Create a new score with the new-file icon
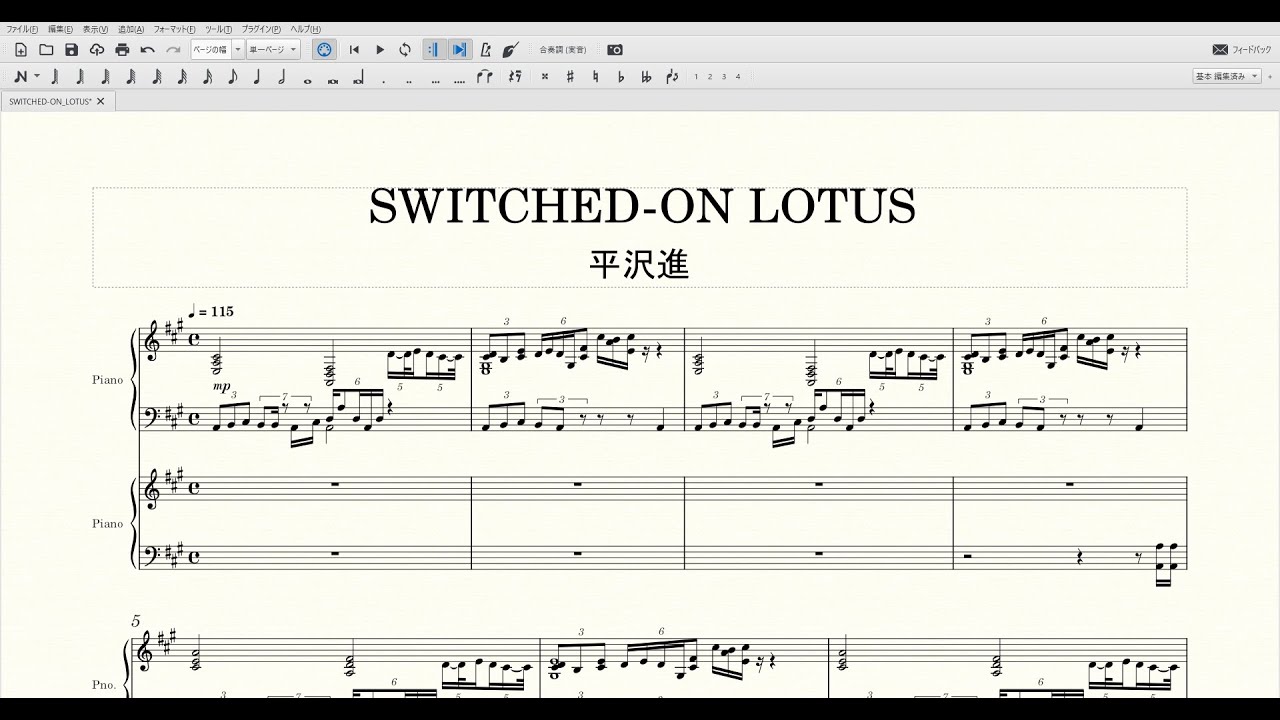 (x=21, y=49)
